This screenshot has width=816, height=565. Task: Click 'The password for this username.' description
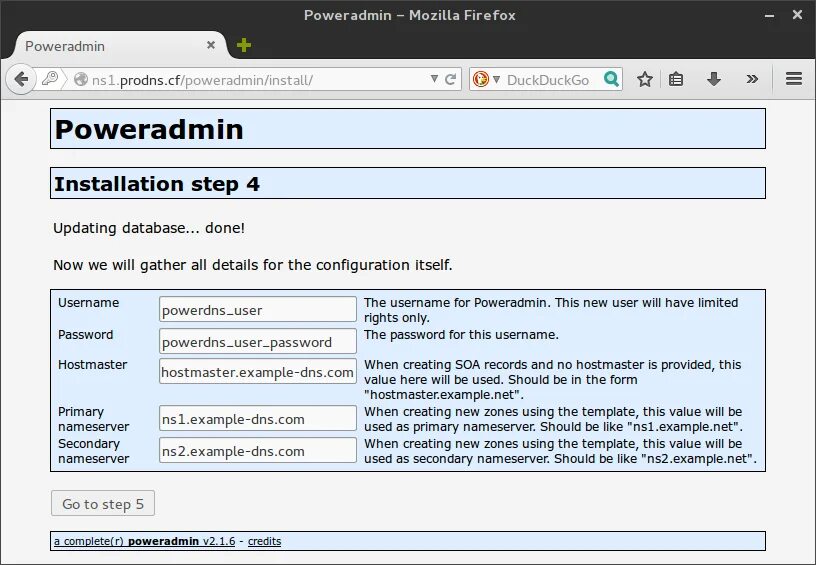(461, 335)
